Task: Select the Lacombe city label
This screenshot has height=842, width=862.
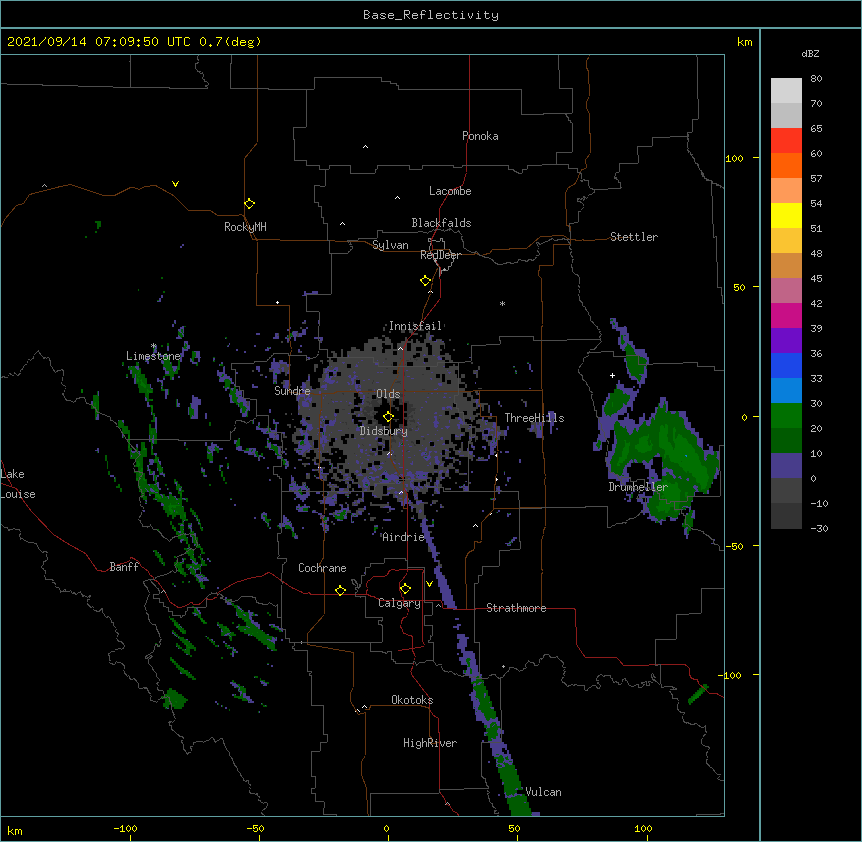Action: coord(450,191)
